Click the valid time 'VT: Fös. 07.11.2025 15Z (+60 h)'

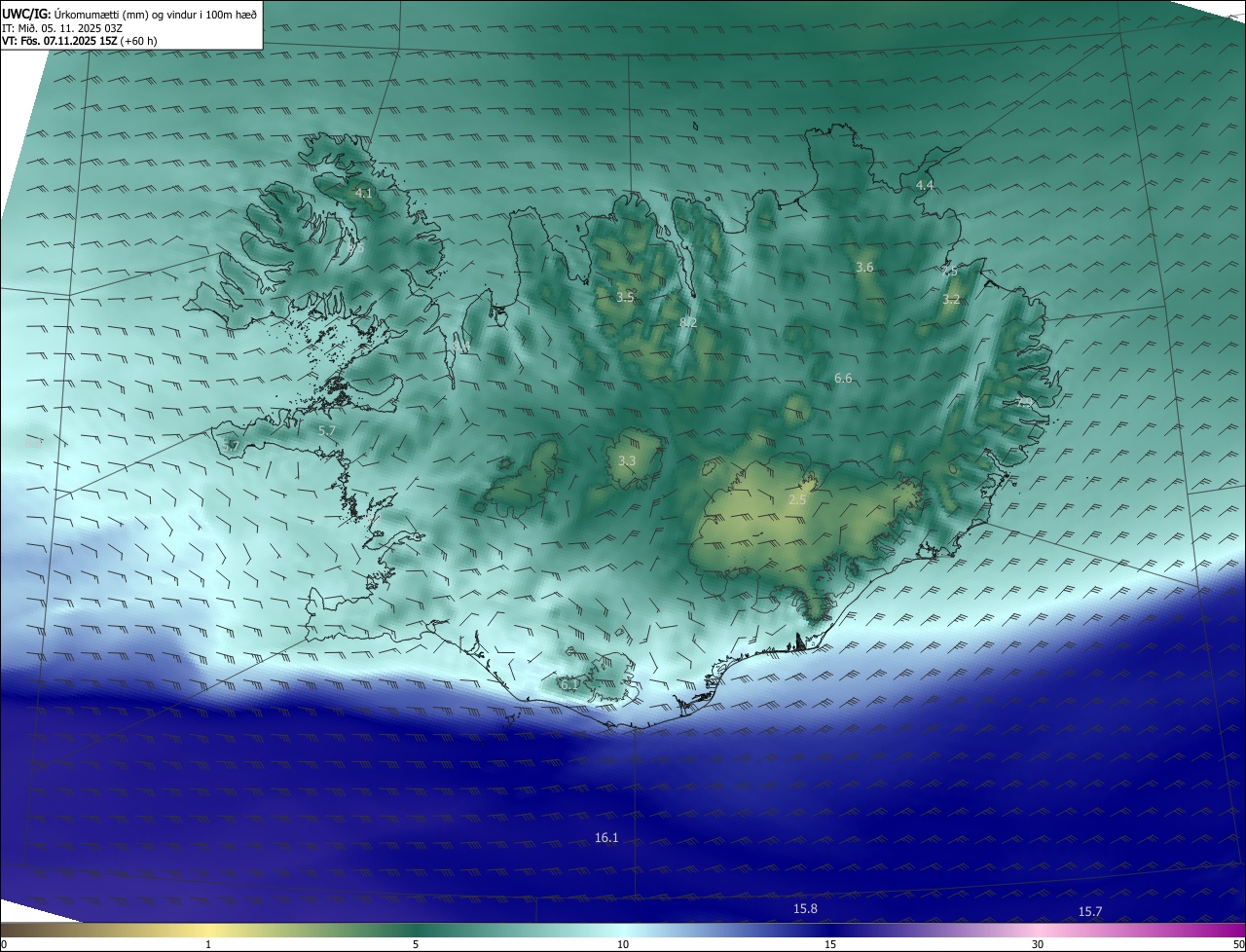[80, 41]
